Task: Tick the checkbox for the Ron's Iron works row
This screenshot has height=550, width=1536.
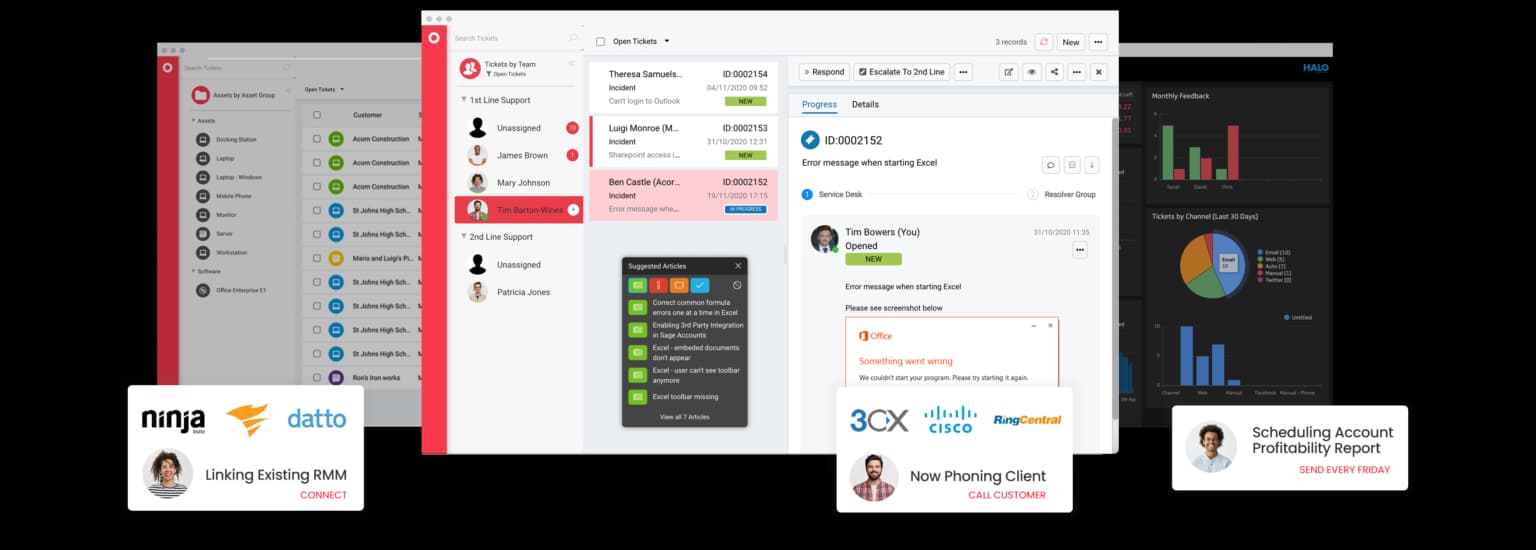Action: 317,378
